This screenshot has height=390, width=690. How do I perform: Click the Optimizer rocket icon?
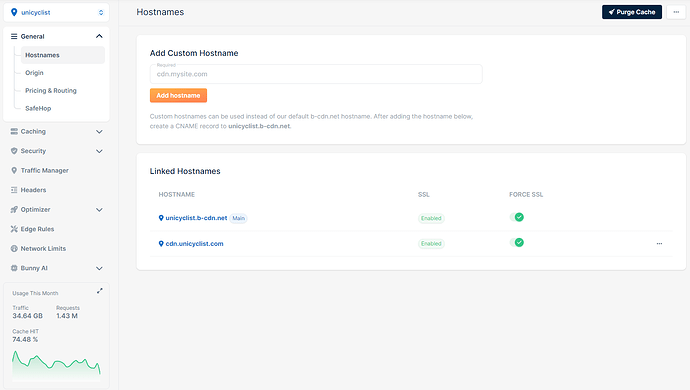[14, 210]
